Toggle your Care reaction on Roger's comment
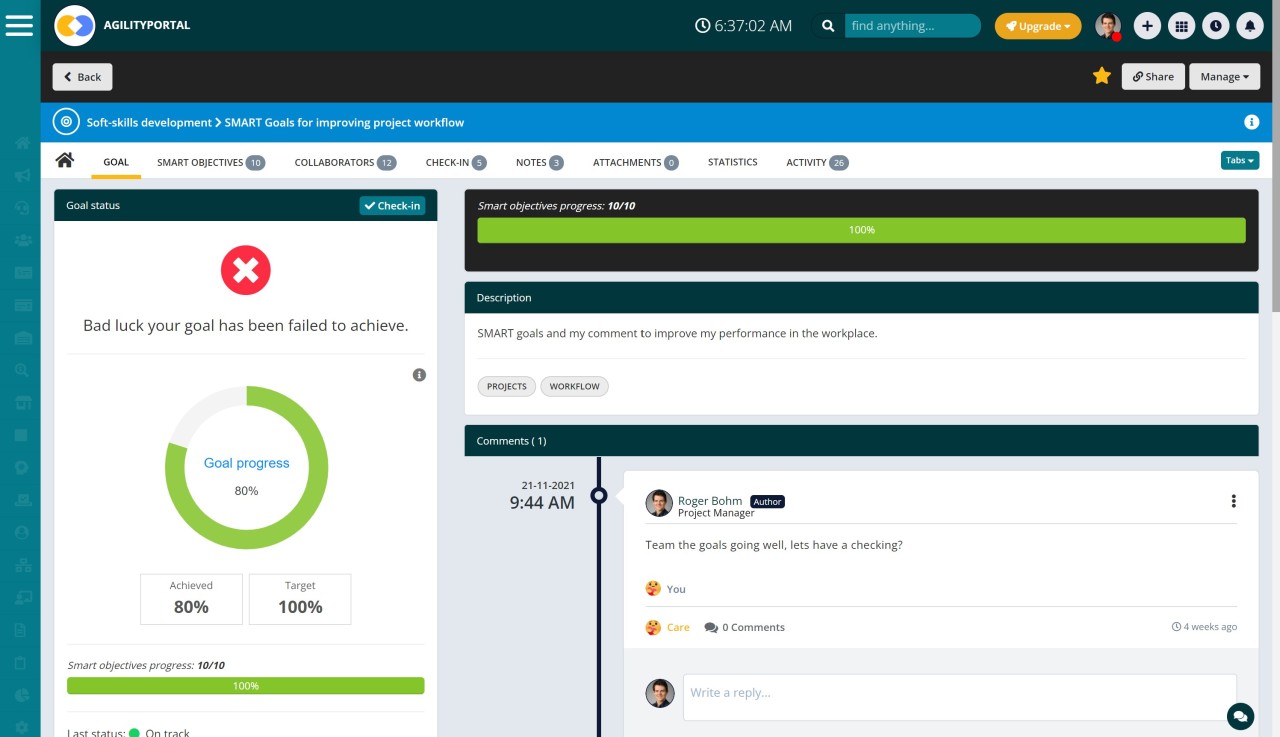The image size is (1280, 737). 668,627
